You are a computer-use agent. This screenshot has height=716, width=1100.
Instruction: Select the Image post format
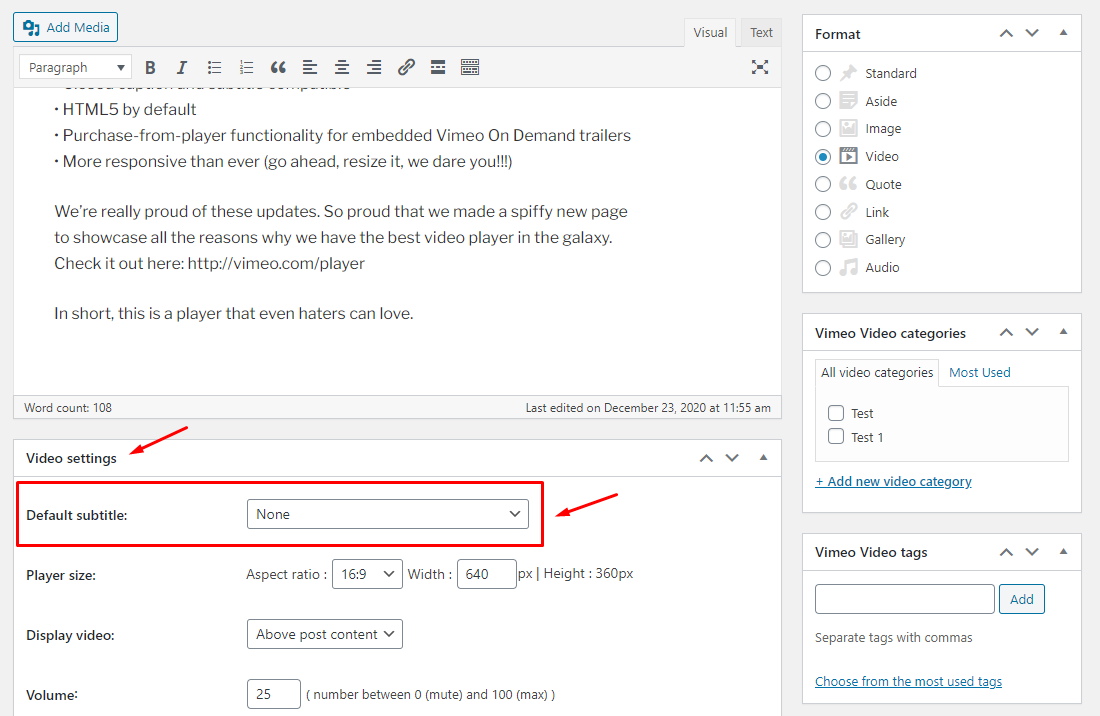[x=823, y=129]
